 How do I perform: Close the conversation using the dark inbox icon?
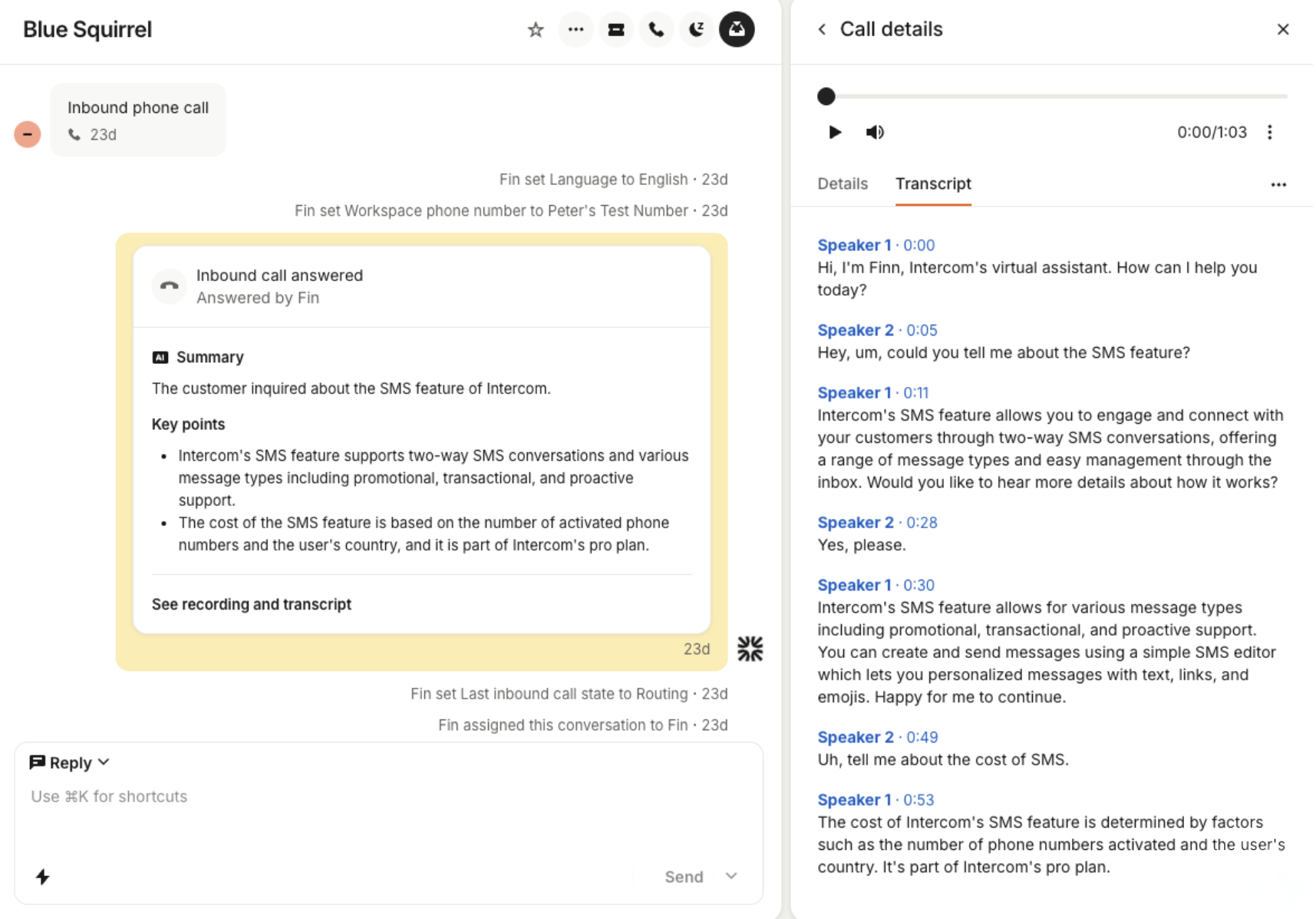(737, 30)
